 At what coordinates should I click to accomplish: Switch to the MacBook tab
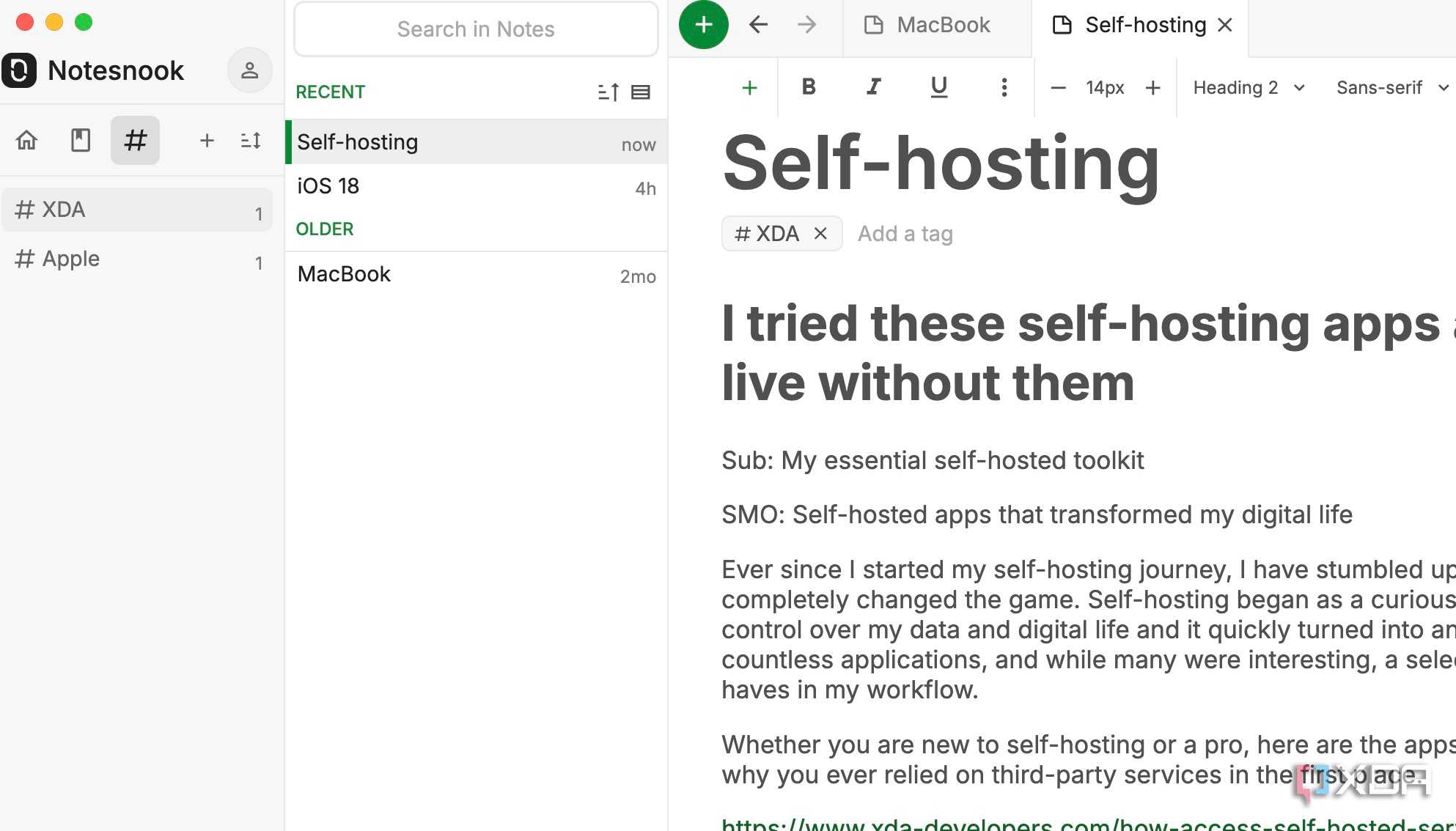tap(937, 26)
